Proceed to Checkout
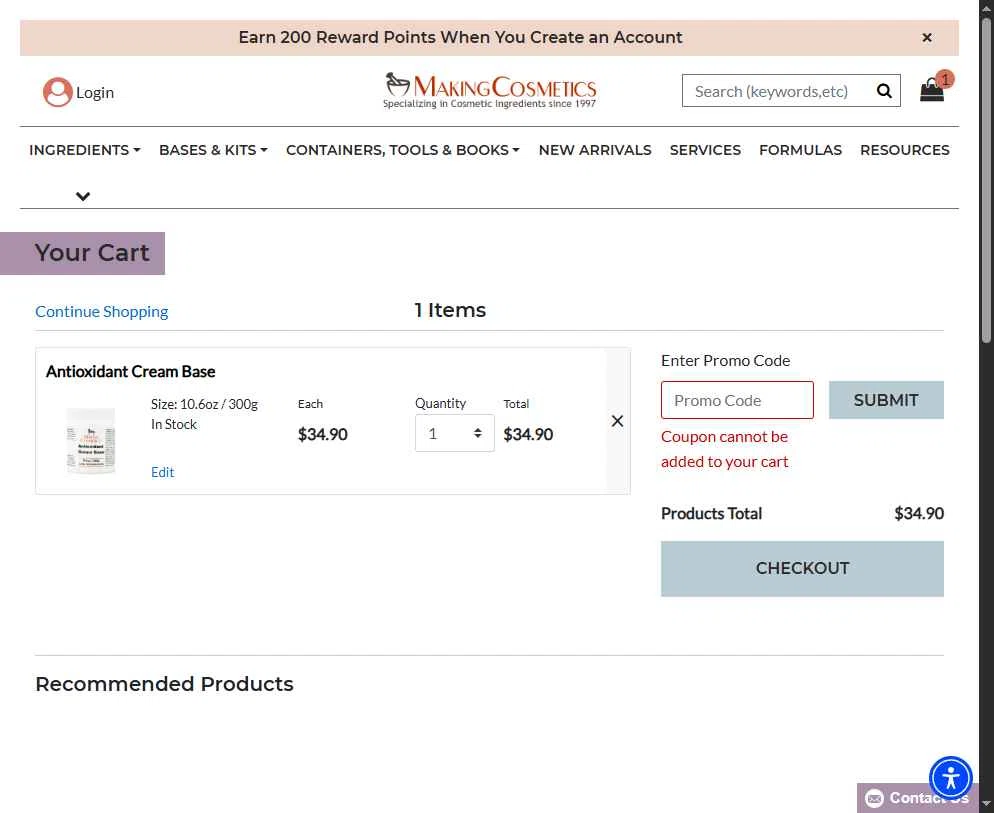This screenshot has width=994, height=813. pos(802,569)
